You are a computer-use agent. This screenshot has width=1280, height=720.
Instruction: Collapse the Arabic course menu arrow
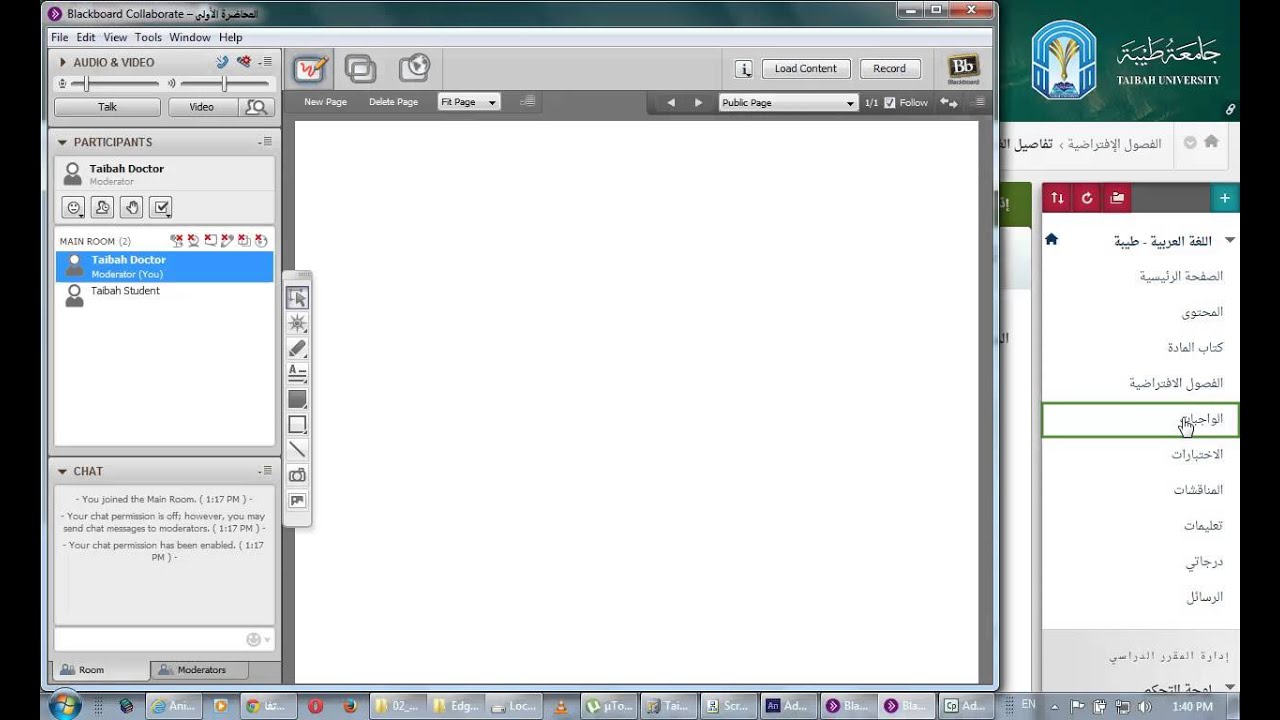point(1230,241)
